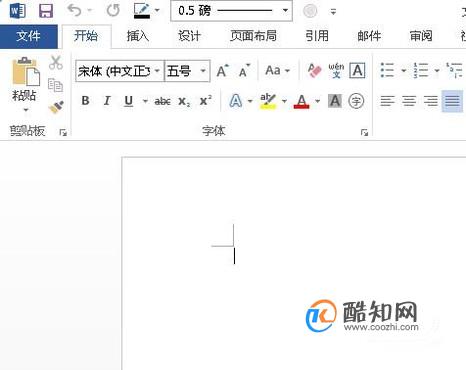Screen dimensions: 466x370
Task: Open the Aa change case menu
Action: tap(277, 71)
